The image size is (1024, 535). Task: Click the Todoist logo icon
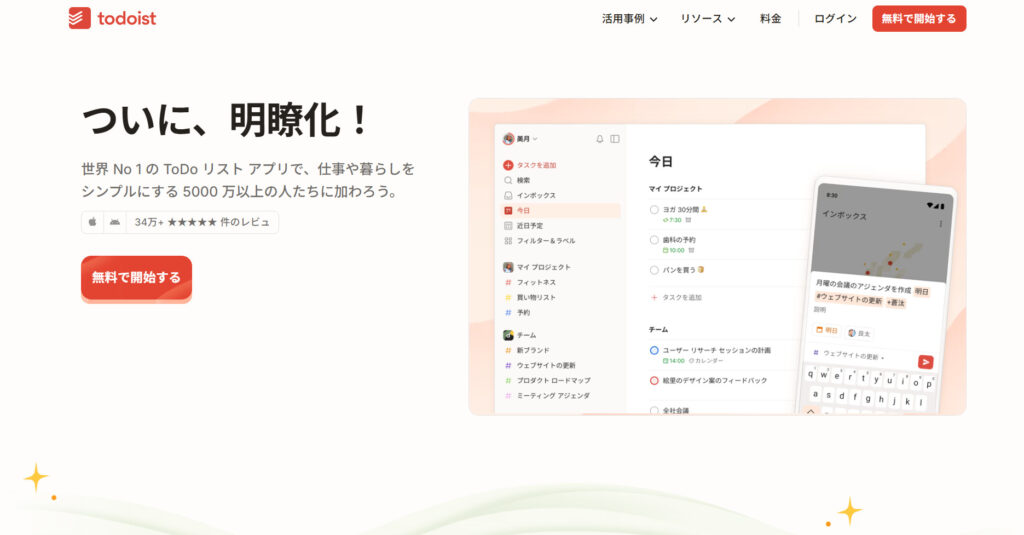click(x=80, y=18)
